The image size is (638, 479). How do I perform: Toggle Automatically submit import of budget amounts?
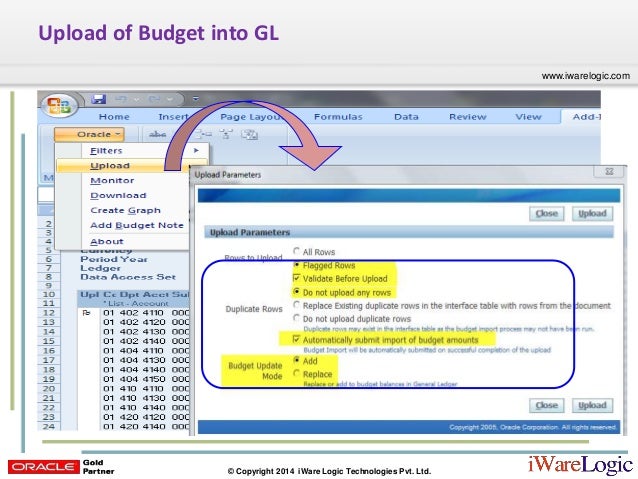[x=297, y=339]
